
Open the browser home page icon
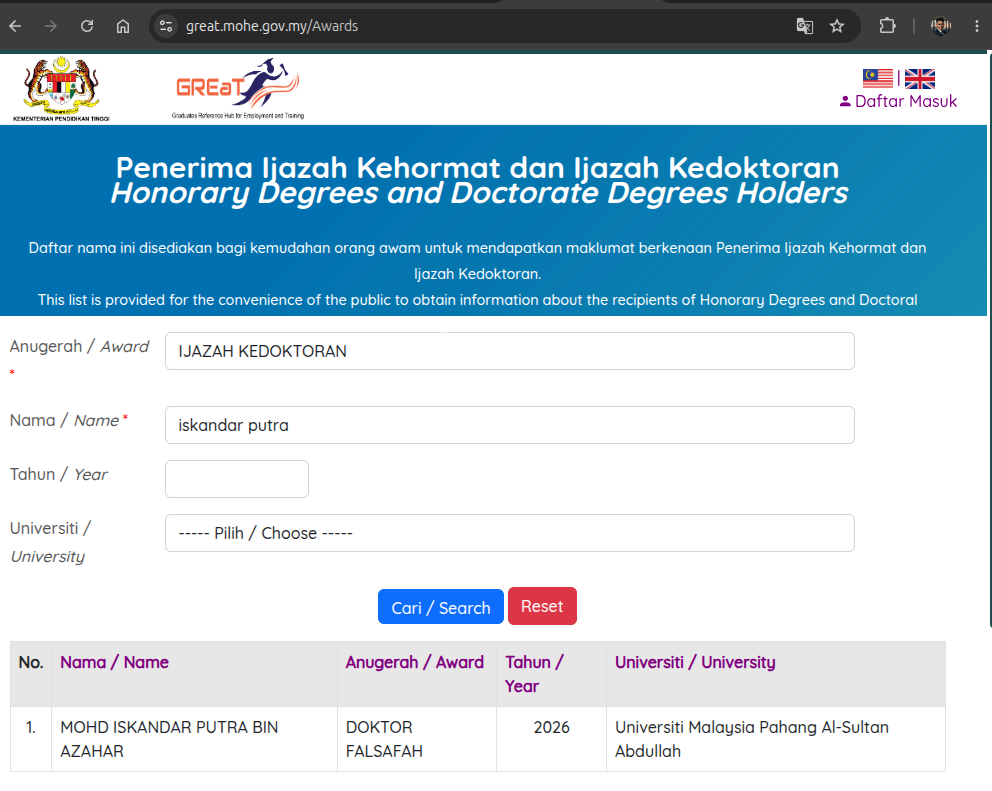point(123,26)
